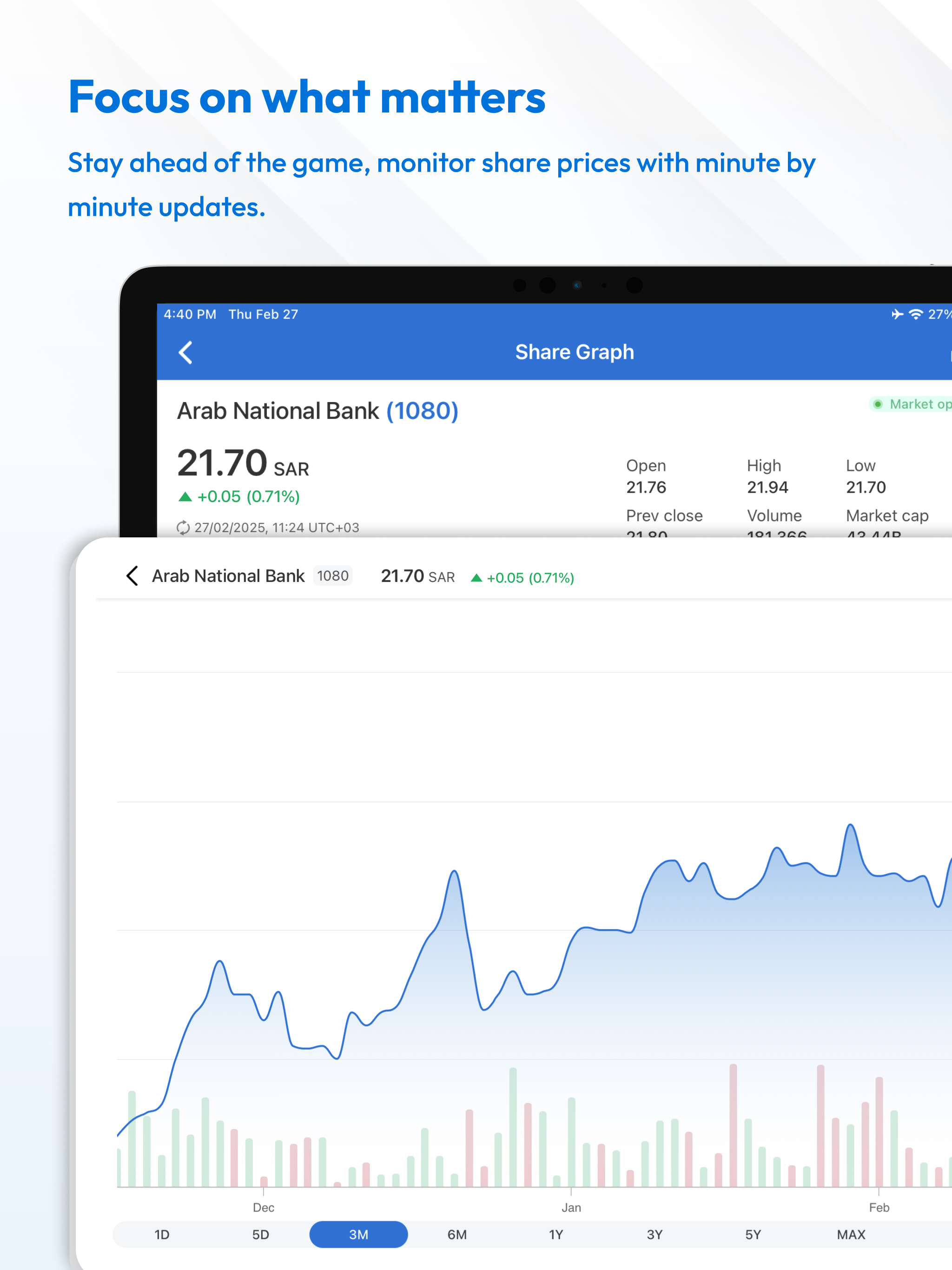Screen dimensions: 952x1270
Task: Tap the 27/02/2025, 11:24 UTC+03 timestamp
Action: pos(277,528)
